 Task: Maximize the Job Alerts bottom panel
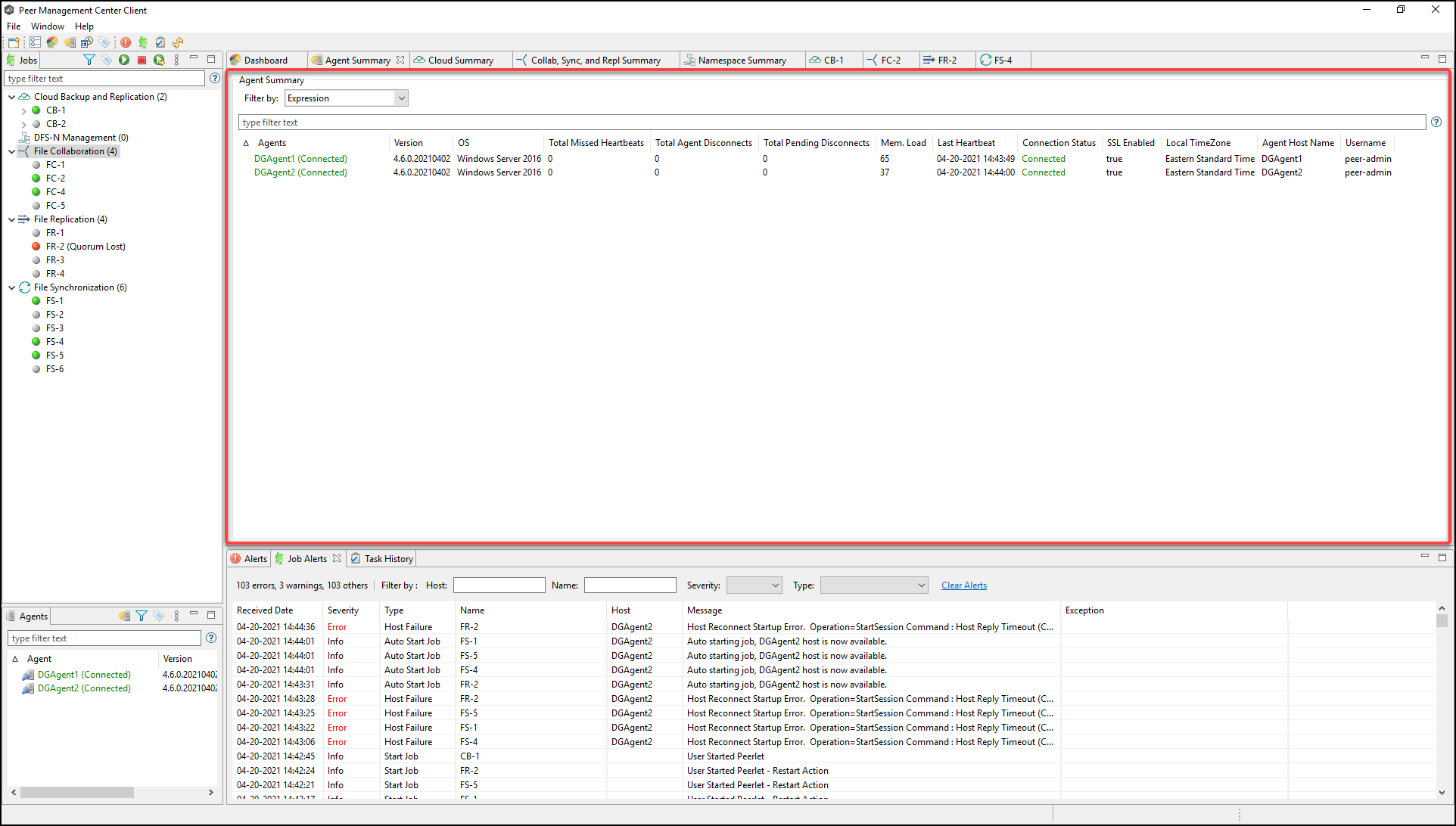click(x=1442, y=557)
